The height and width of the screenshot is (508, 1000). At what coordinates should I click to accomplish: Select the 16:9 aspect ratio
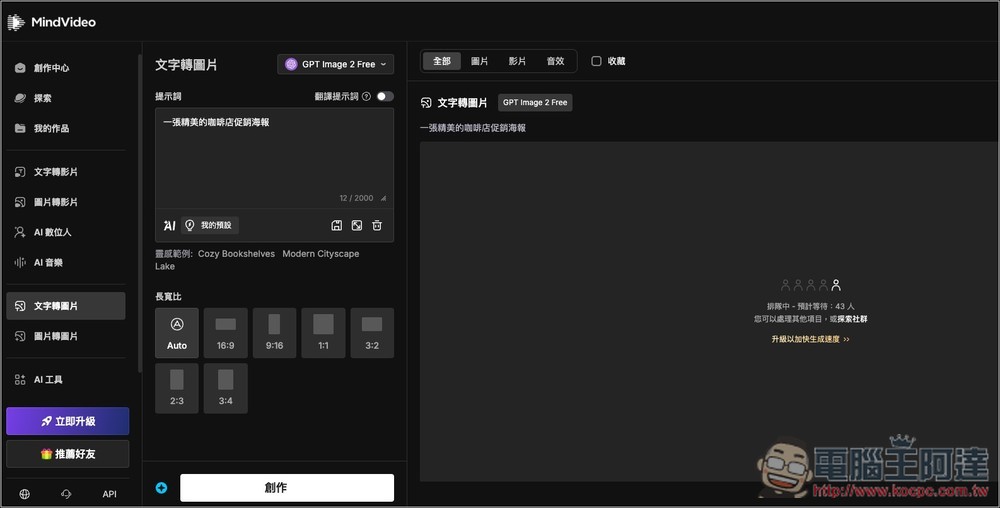click(226, 333)
